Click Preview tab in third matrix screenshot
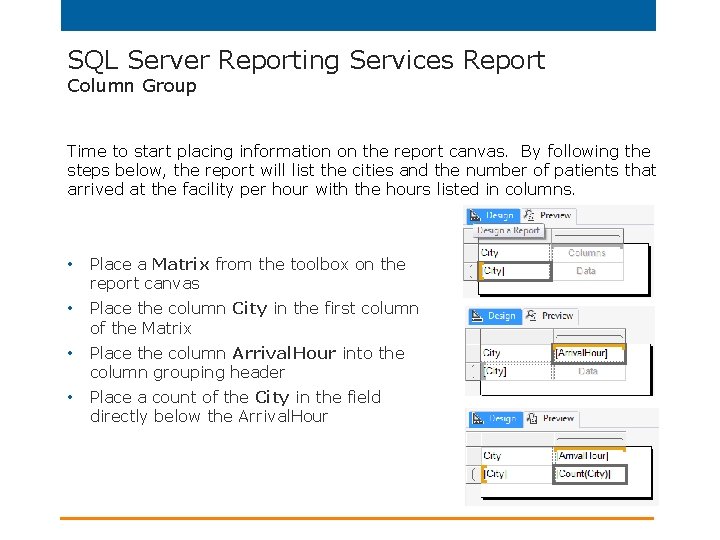The image size is (720, 540). (551, 419)
